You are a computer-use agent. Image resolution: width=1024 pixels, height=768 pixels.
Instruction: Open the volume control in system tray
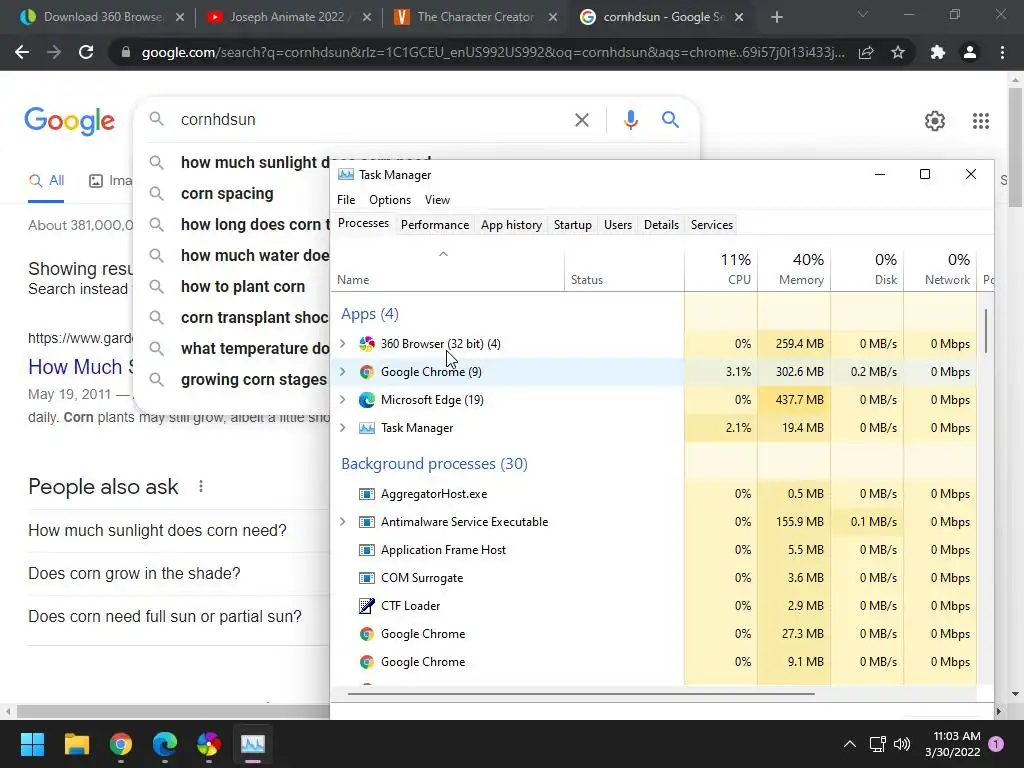(x=902, y=744)
